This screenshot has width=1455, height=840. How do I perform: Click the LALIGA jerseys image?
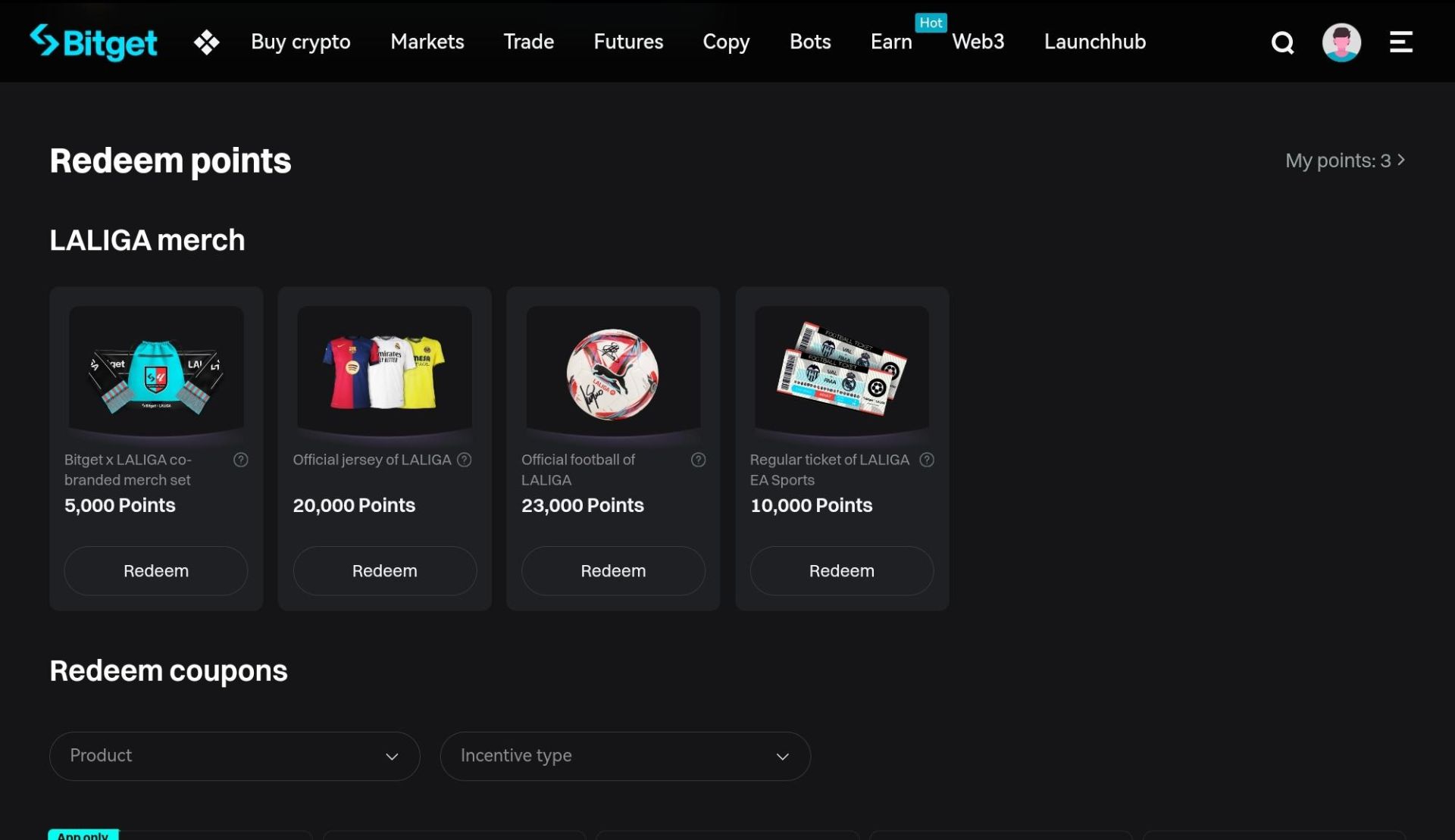385,371
